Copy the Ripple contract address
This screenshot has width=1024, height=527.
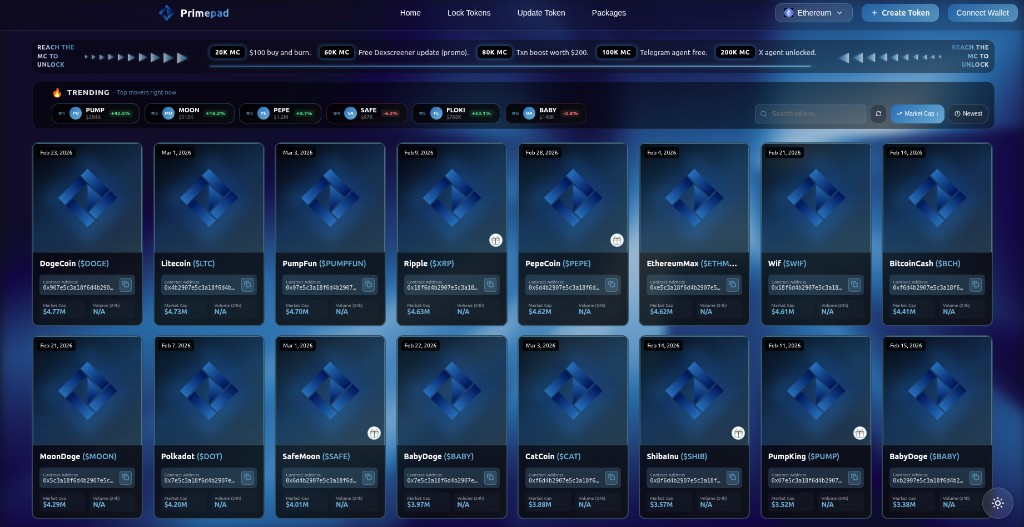click(x=490, y=285)
